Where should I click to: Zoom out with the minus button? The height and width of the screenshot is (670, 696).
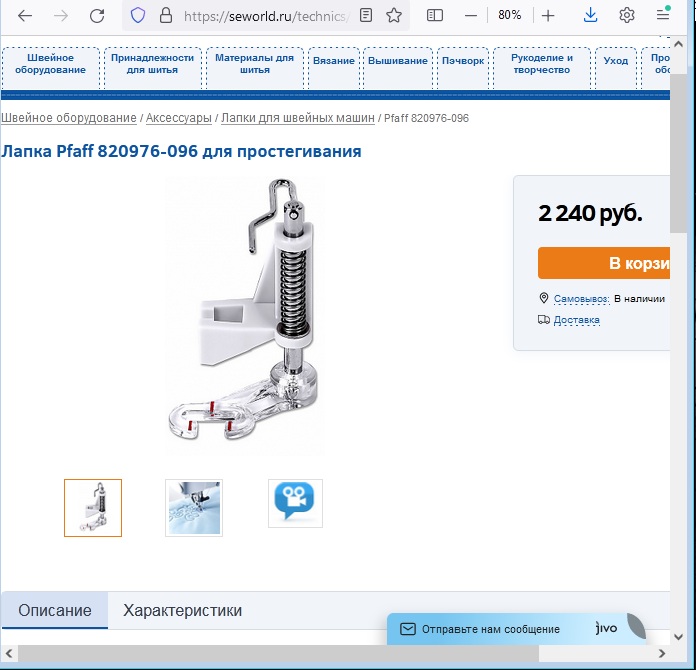[x=471, y=16]
